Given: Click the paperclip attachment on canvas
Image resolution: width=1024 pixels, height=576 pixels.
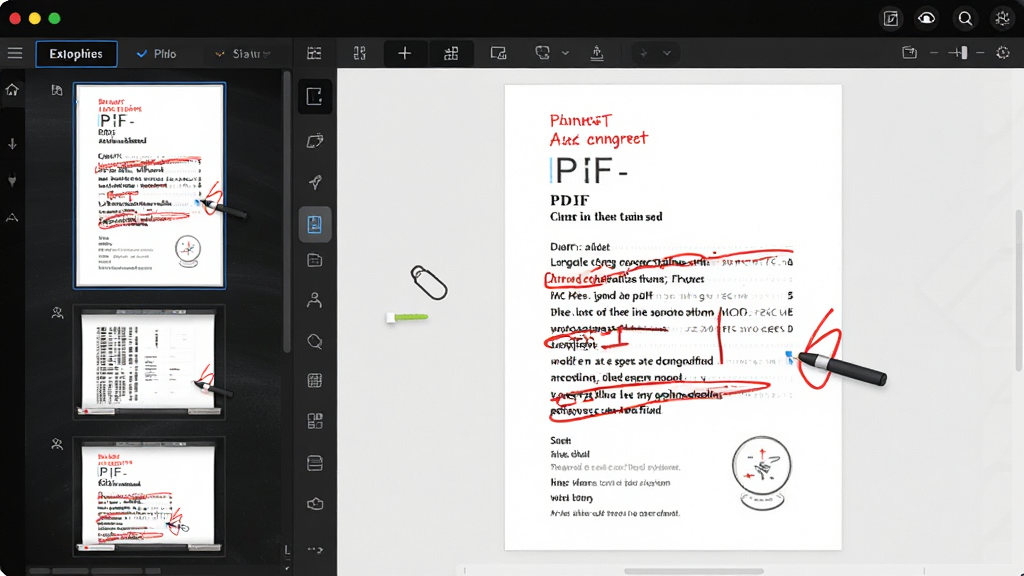Looking at the screenshot, I should [429, 282].
